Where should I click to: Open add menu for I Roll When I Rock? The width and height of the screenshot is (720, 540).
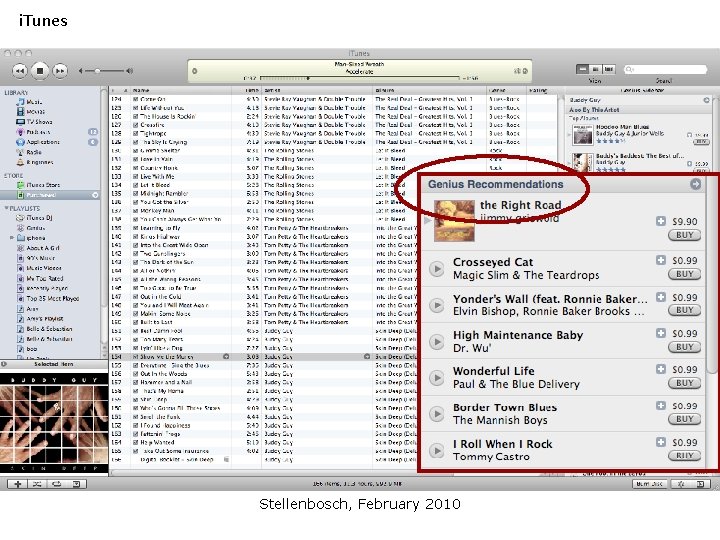(661, 442)
